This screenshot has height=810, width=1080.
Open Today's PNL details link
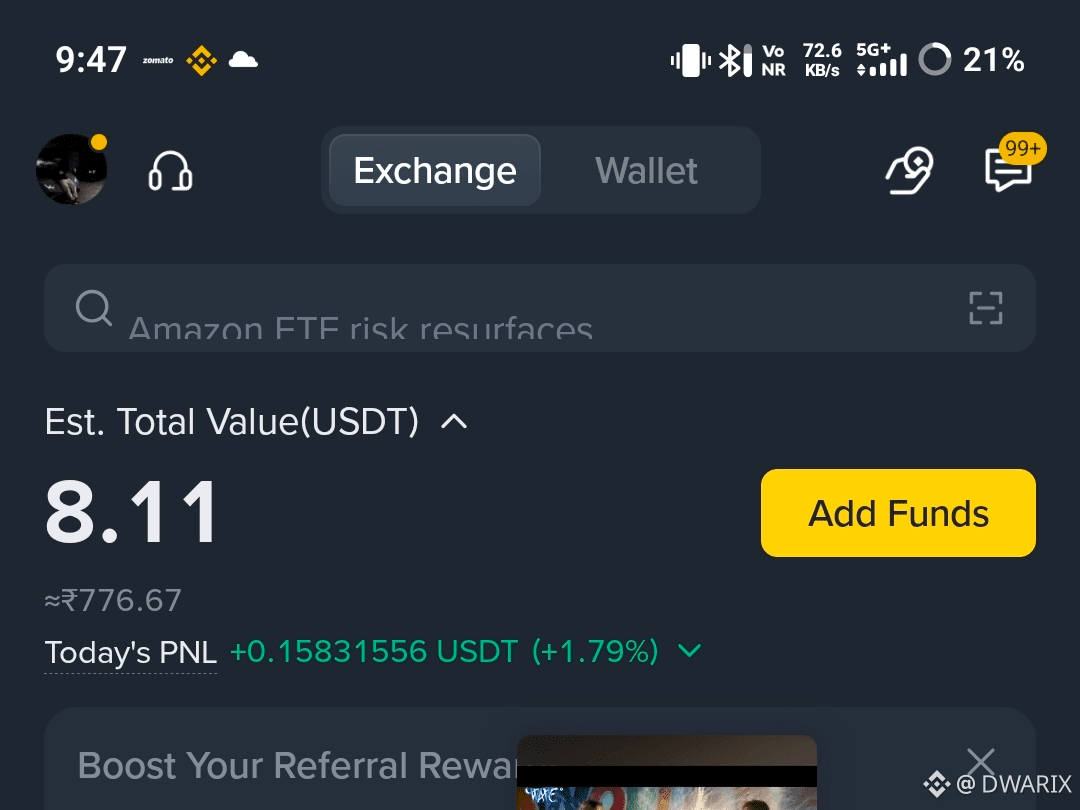(x=130, y=652)
